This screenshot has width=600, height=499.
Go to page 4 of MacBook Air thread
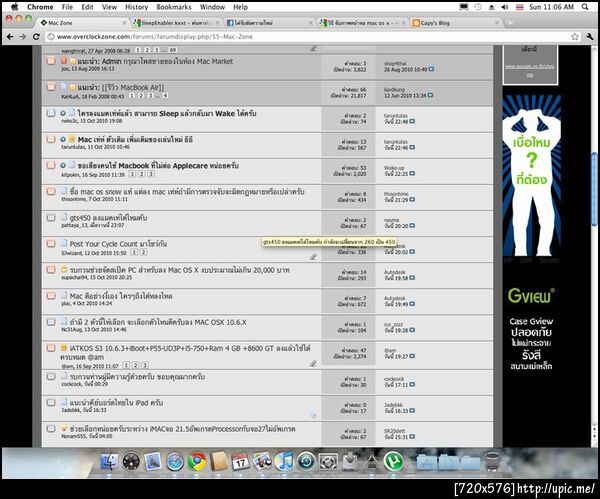click(165, 96)
